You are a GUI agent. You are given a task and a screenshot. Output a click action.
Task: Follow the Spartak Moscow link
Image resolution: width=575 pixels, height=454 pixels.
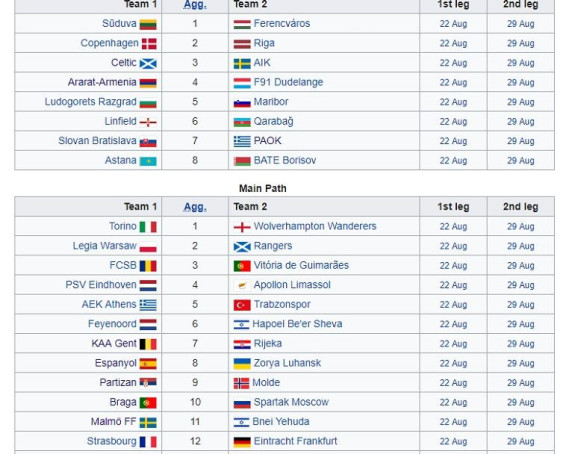pyautogui.click(x=291, y=402)
